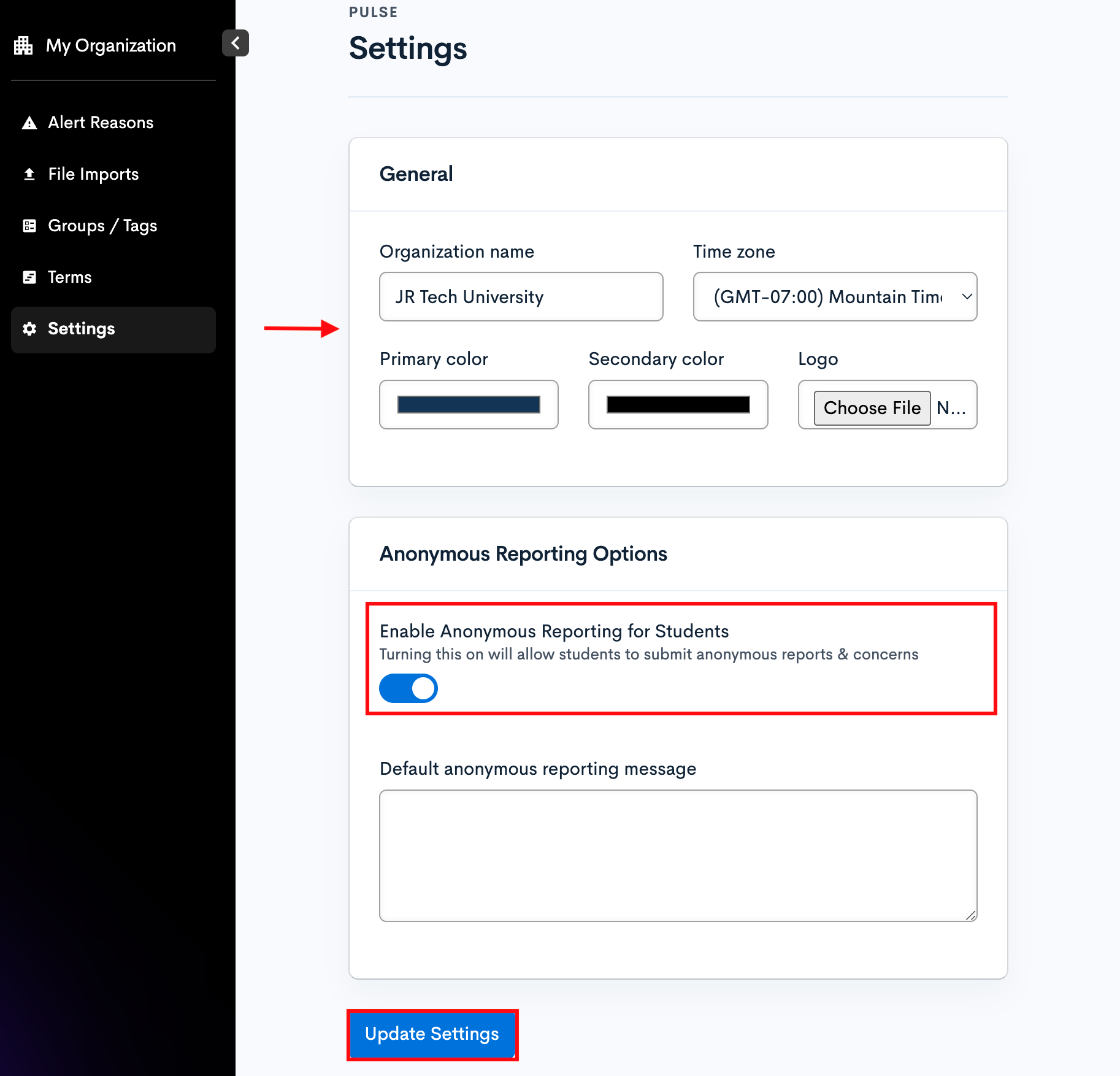1120x1076 pixels.
Task: Click the My Organization building icon
Action: point(23,45)
